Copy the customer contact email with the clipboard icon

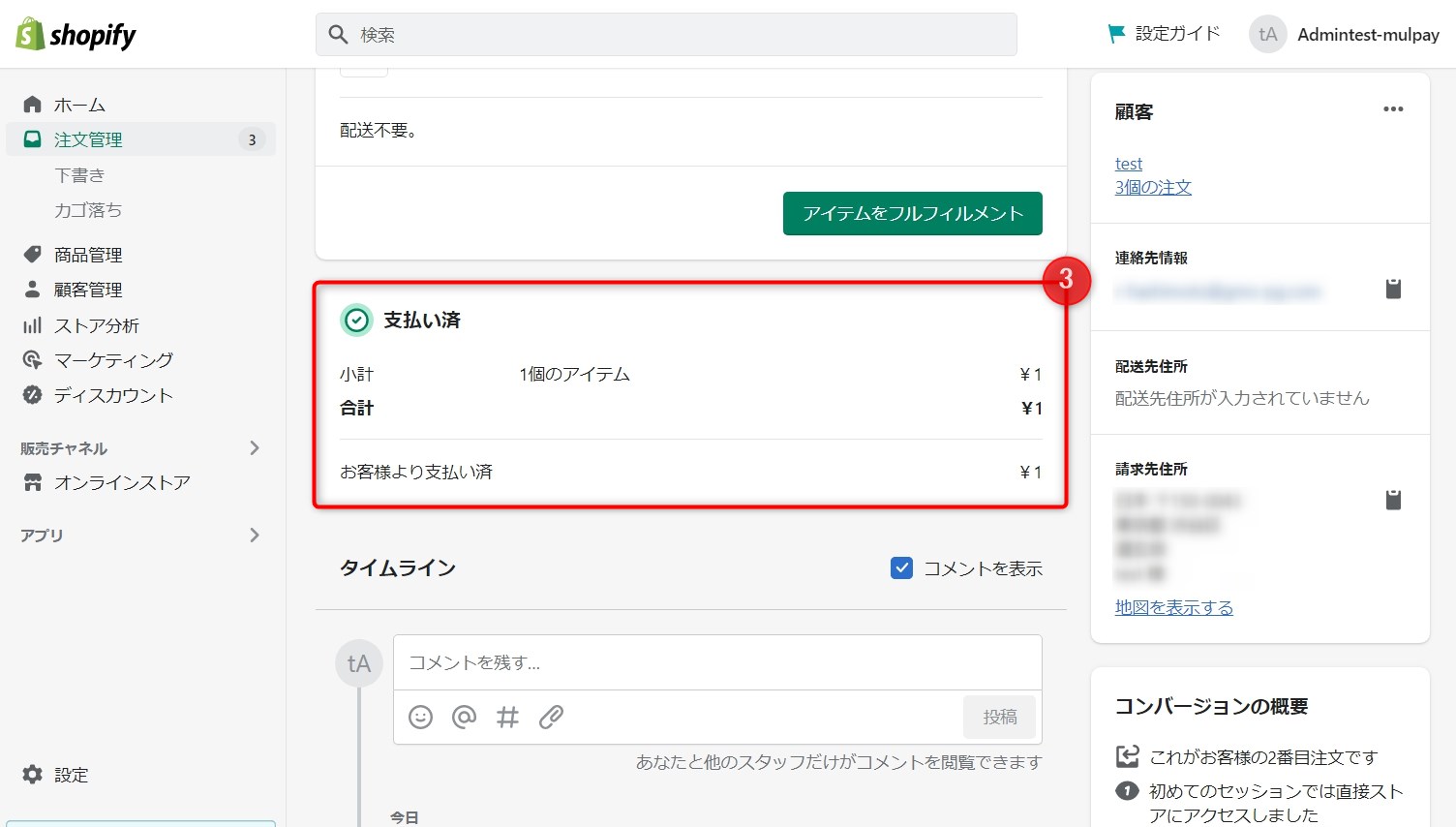pos(1393,288)
